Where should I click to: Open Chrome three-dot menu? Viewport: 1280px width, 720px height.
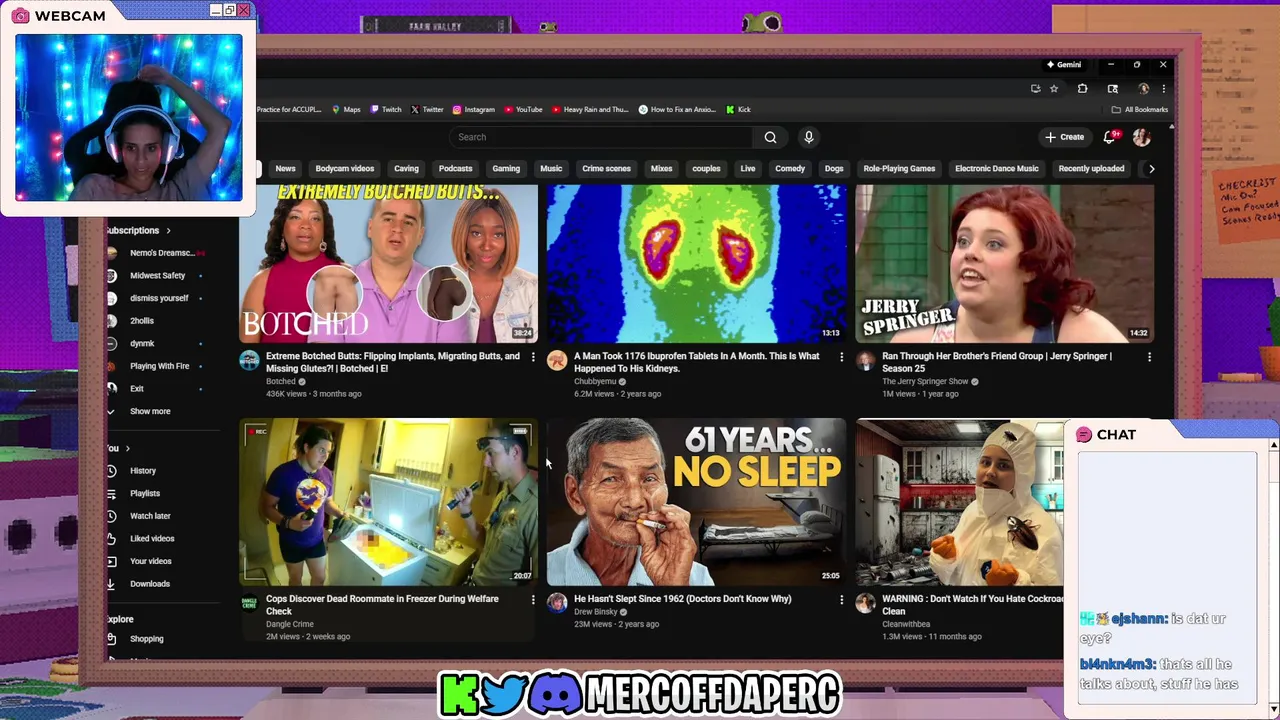pyautogui.click(x=1163, y=89)
